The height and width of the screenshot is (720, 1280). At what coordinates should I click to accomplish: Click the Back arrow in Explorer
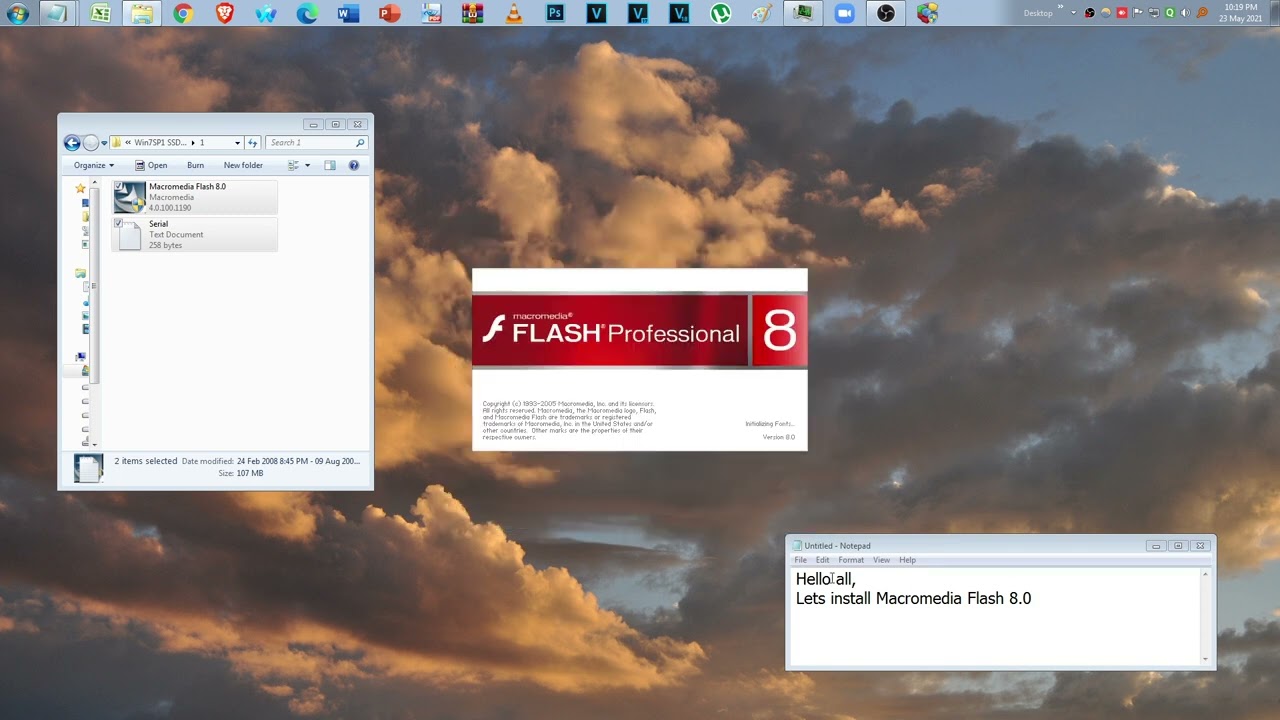pyautogui.click(x=72, y=143)
